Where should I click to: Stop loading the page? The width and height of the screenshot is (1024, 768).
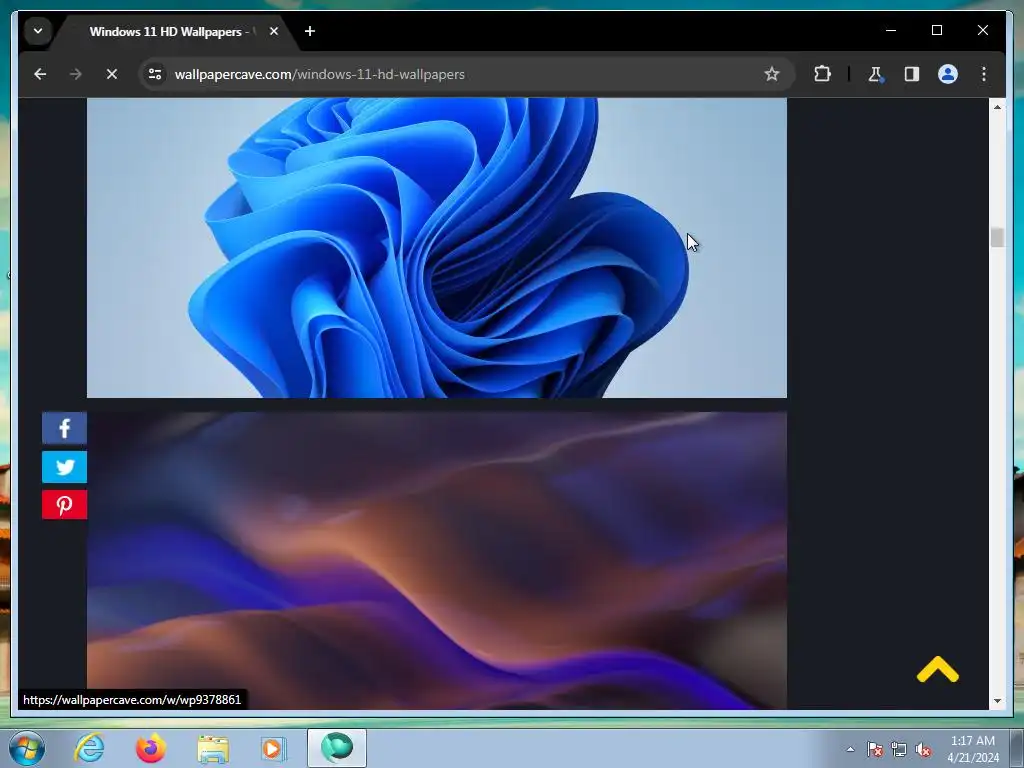(112, 74)
